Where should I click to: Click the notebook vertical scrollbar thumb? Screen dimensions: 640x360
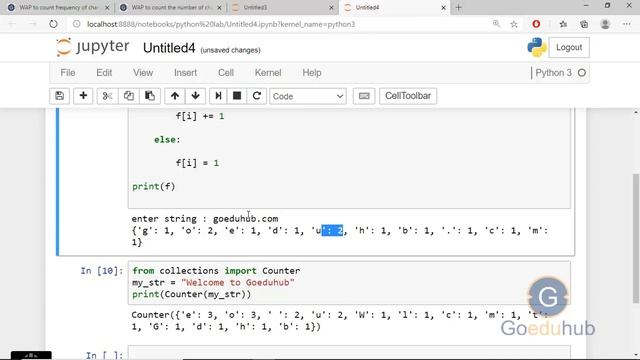pyautogui.click(x=636, y=238)
